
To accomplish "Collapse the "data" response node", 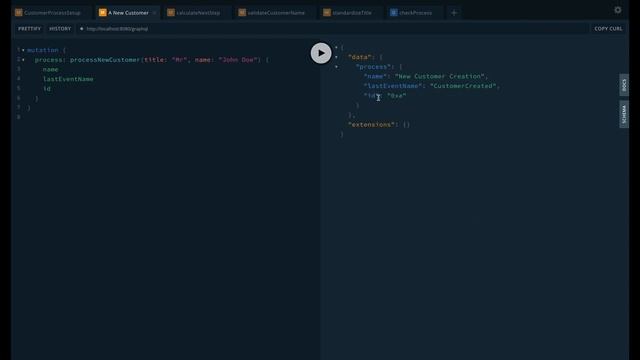I will (x=337, y=57).
